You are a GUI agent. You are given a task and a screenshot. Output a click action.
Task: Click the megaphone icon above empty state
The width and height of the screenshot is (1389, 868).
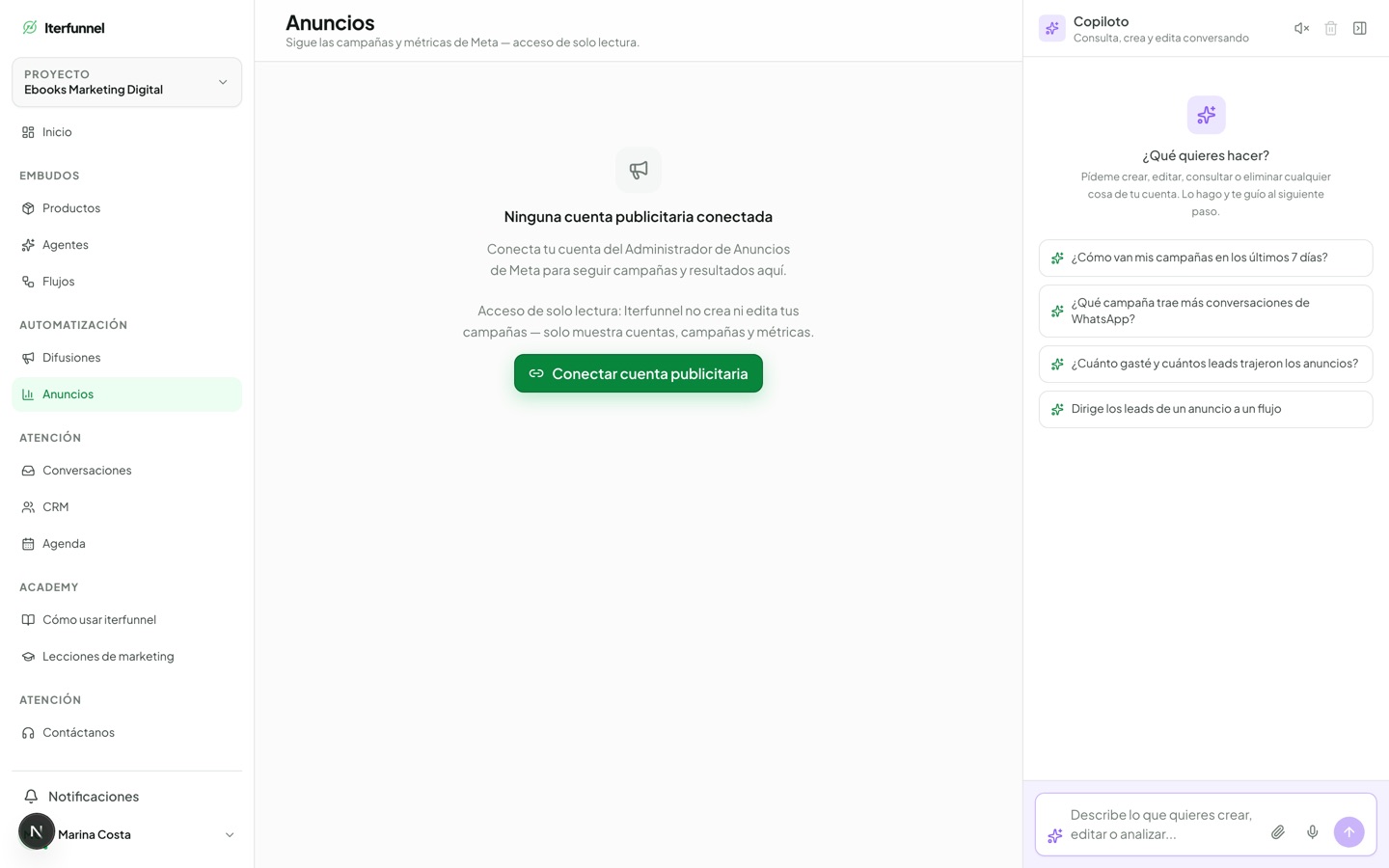tap(639, 170)
